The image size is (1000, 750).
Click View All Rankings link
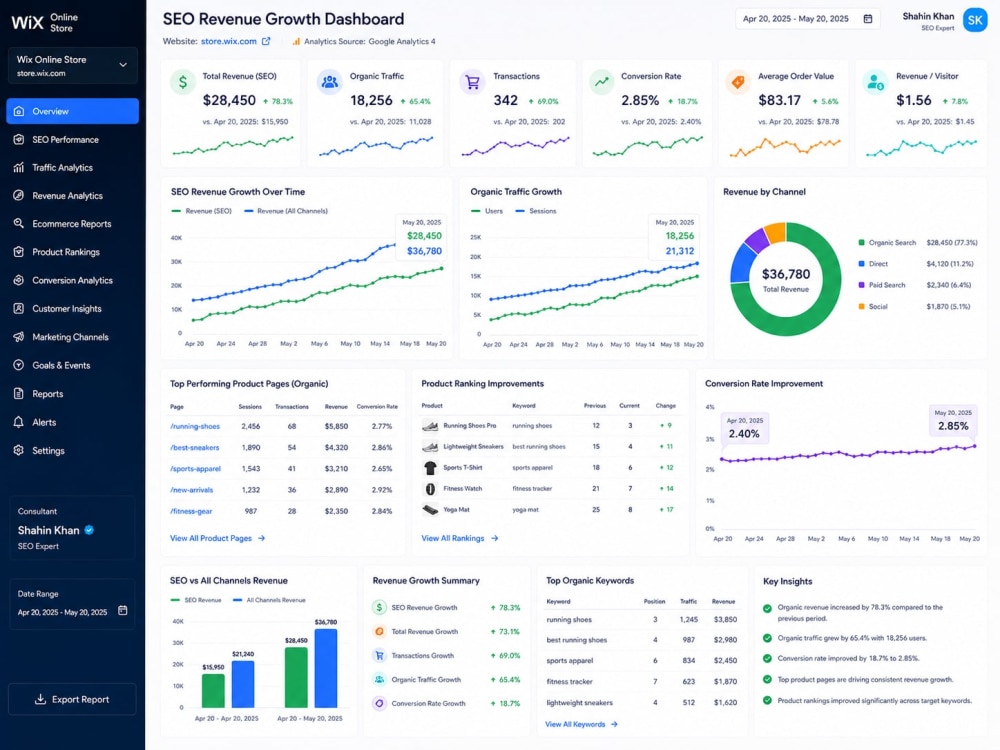[460, 538]
